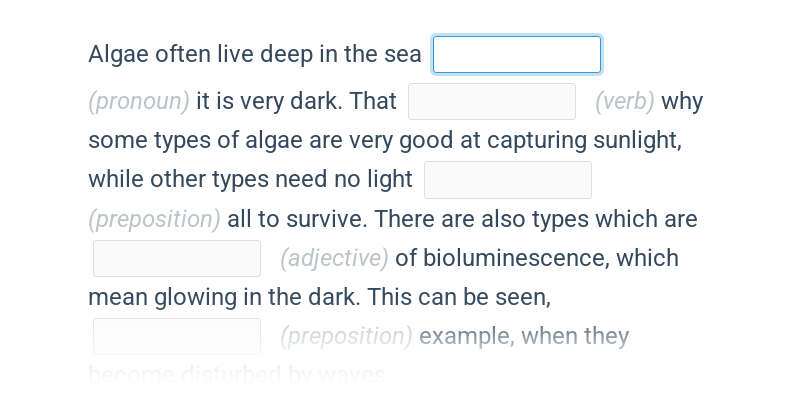Click the focused blank after "in the sea"

pos(517,55)
